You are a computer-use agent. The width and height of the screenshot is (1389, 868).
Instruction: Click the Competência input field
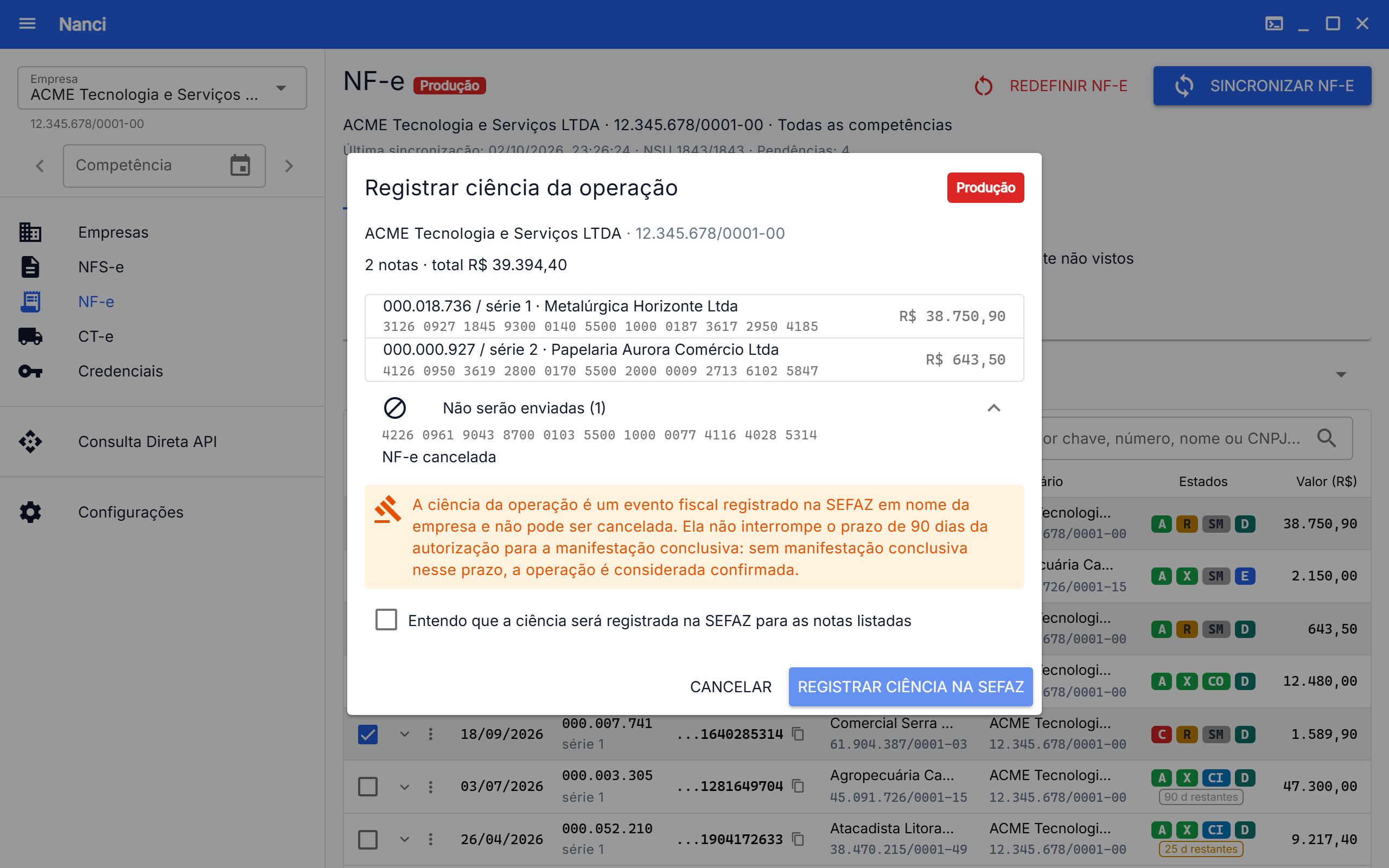(164, 165)
